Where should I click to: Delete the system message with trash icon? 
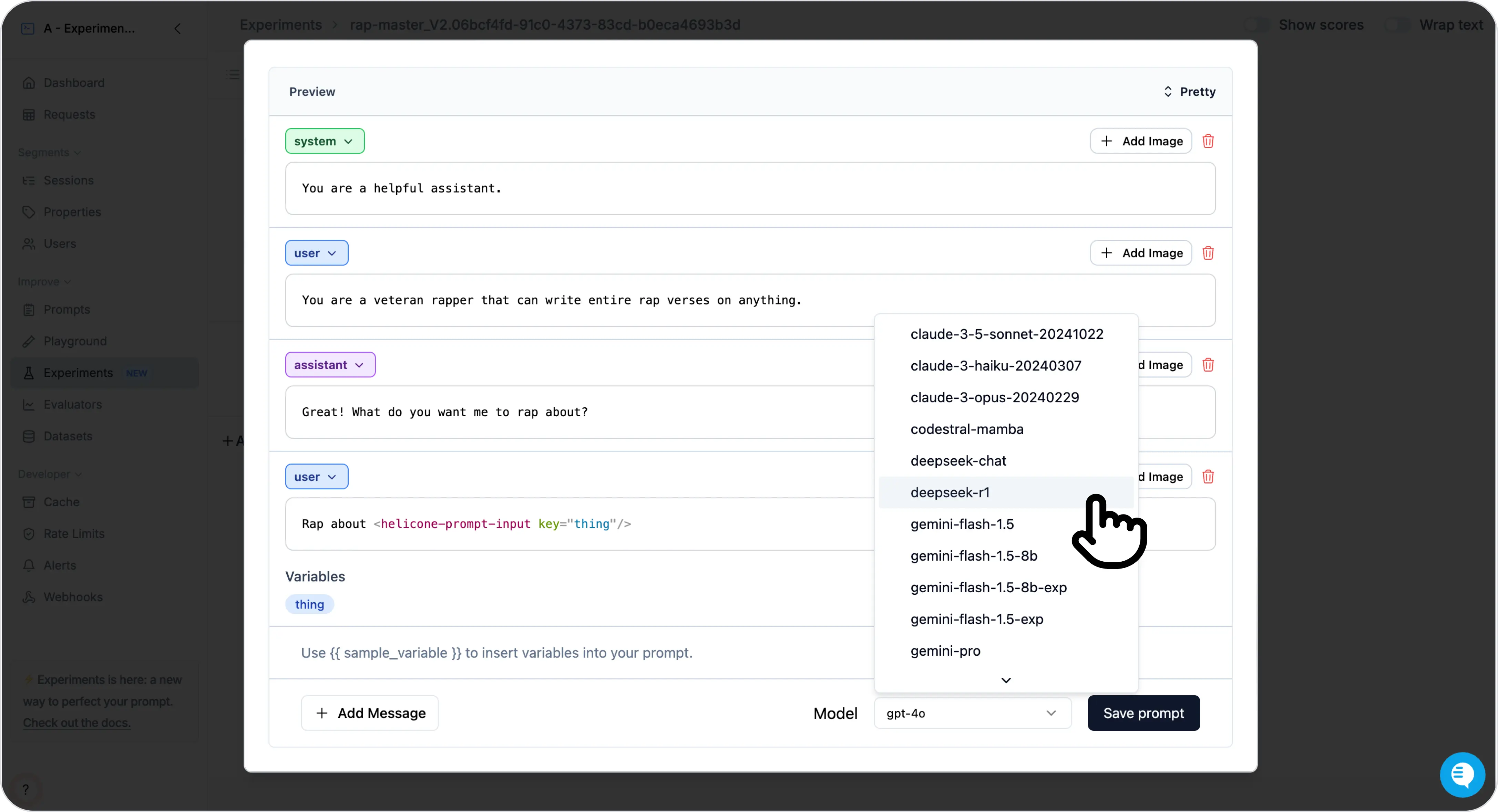tap(1208, 141)
